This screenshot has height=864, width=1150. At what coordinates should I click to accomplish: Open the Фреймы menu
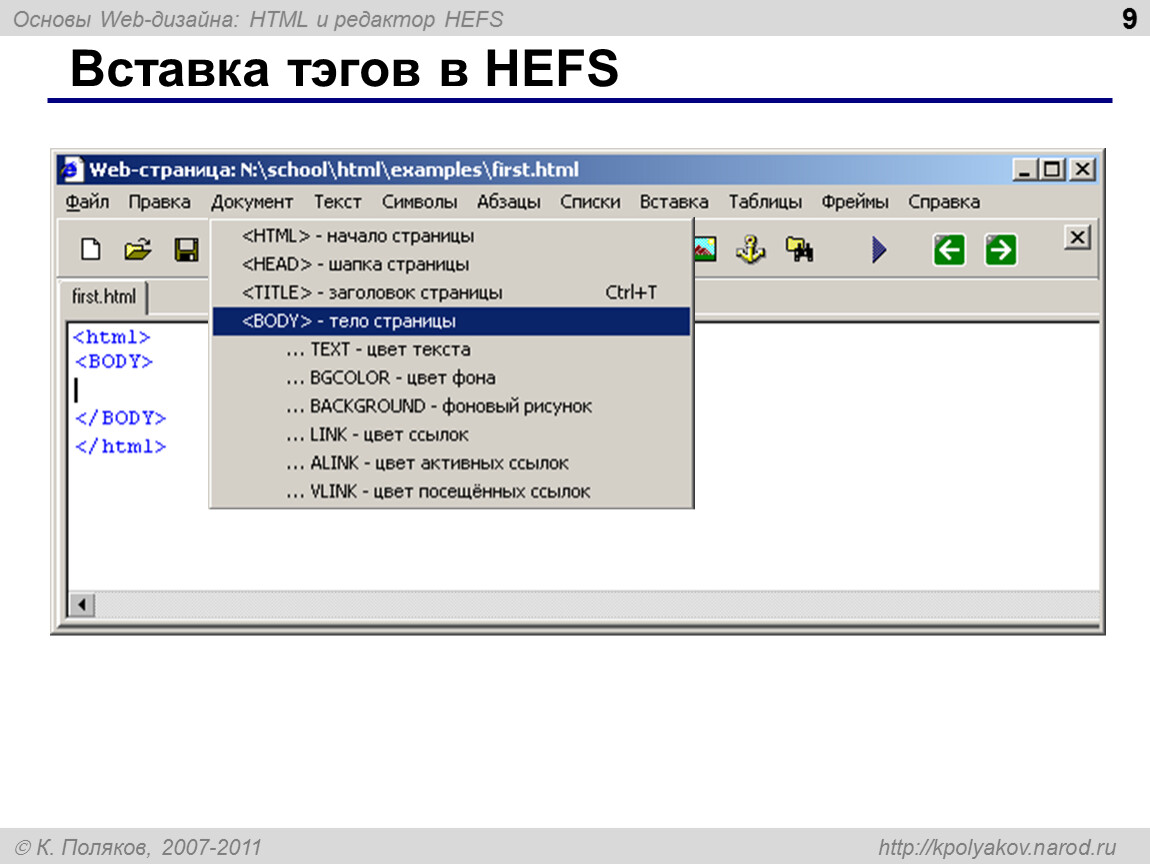pos(854,202)
